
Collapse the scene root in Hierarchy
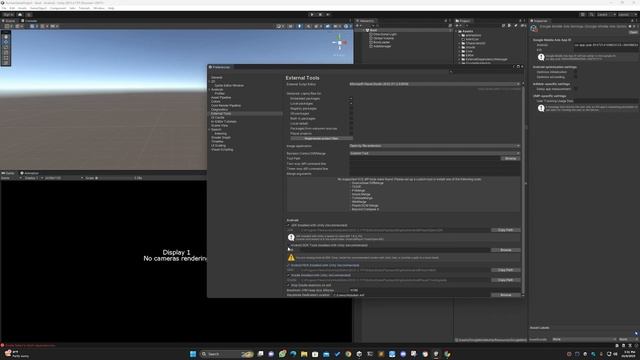click(363, 30)
